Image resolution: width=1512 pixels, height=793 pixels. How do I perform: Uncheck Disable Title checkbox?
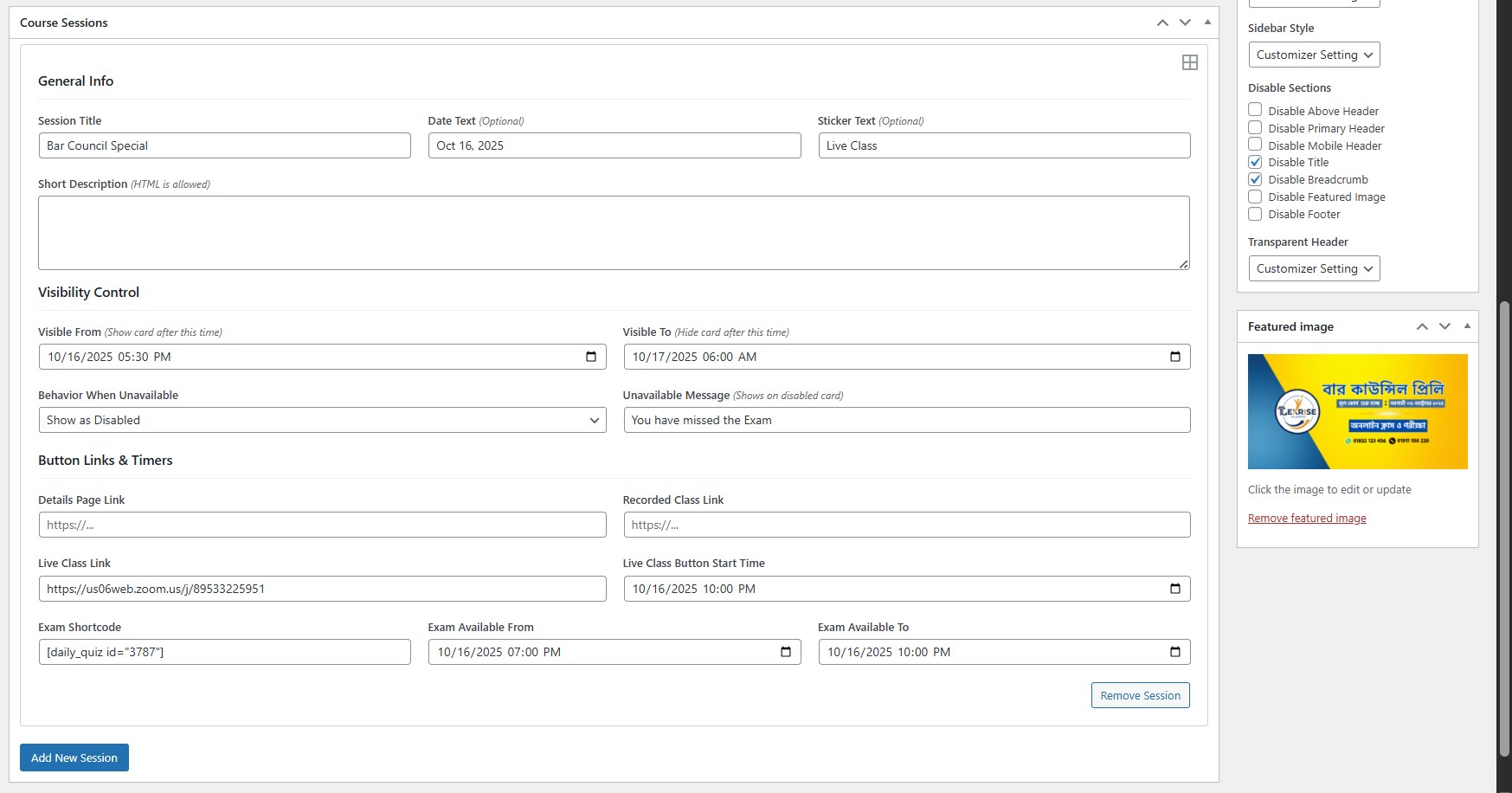click(x=1255, y=162)
